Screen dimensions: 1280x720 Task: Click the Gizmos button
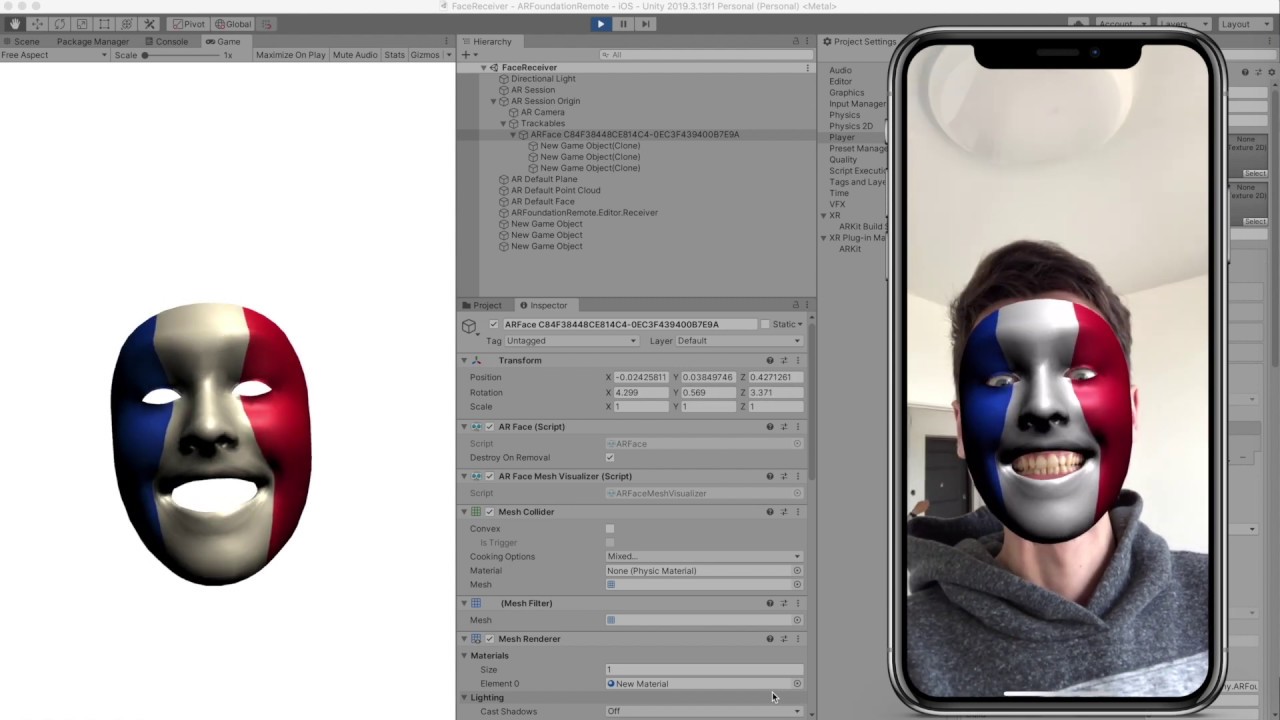(425, 55)
